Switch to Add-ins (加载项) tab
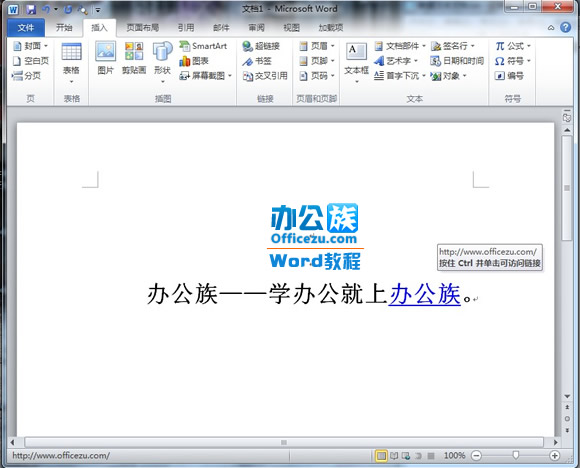 [x=331, y=27]
